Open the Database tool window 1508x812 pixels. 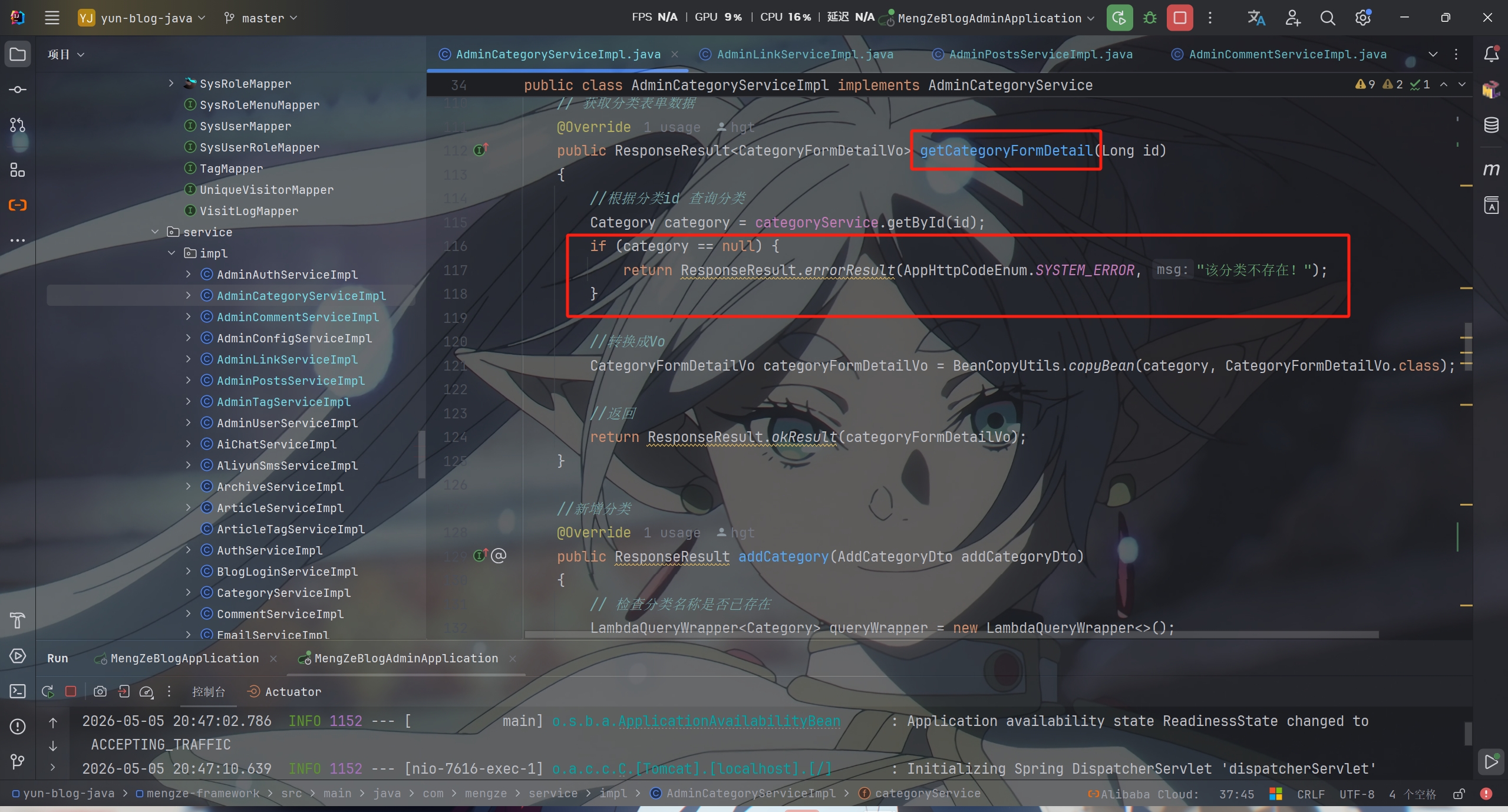pyautogui.click(x=1491, y=125)
